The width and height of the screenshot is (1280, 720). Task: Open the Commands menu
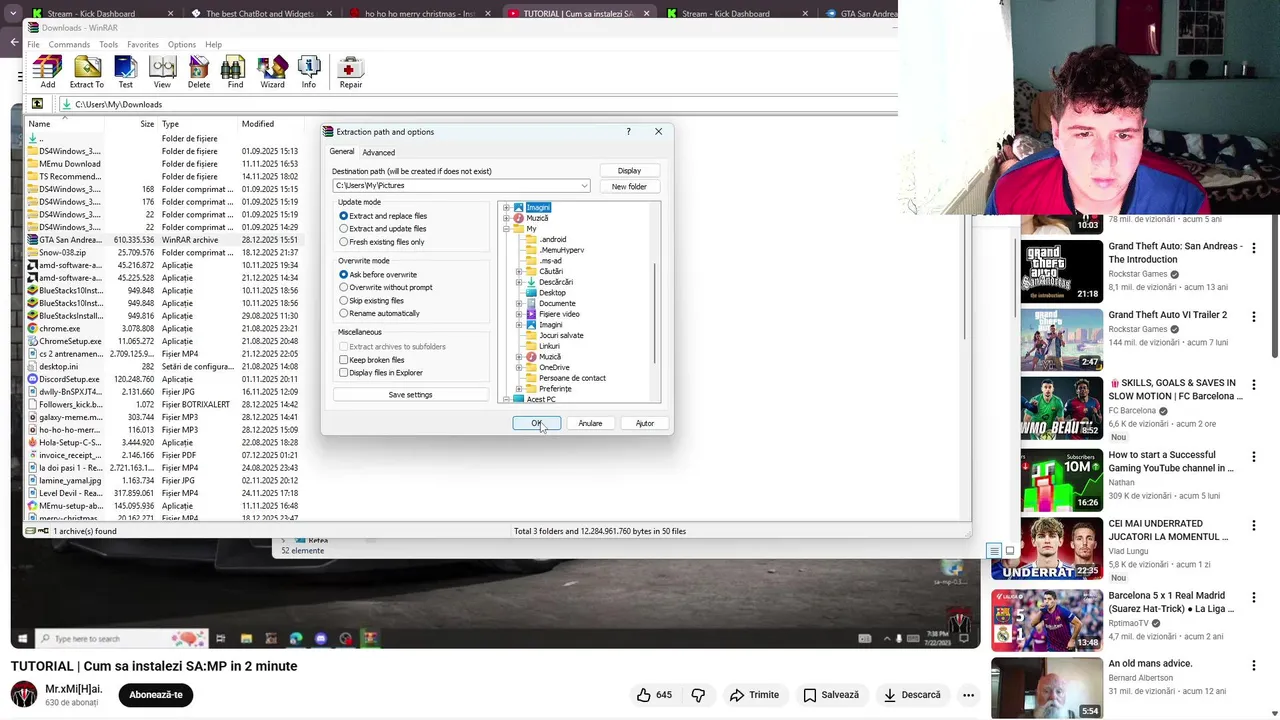(x=69, y=45)
